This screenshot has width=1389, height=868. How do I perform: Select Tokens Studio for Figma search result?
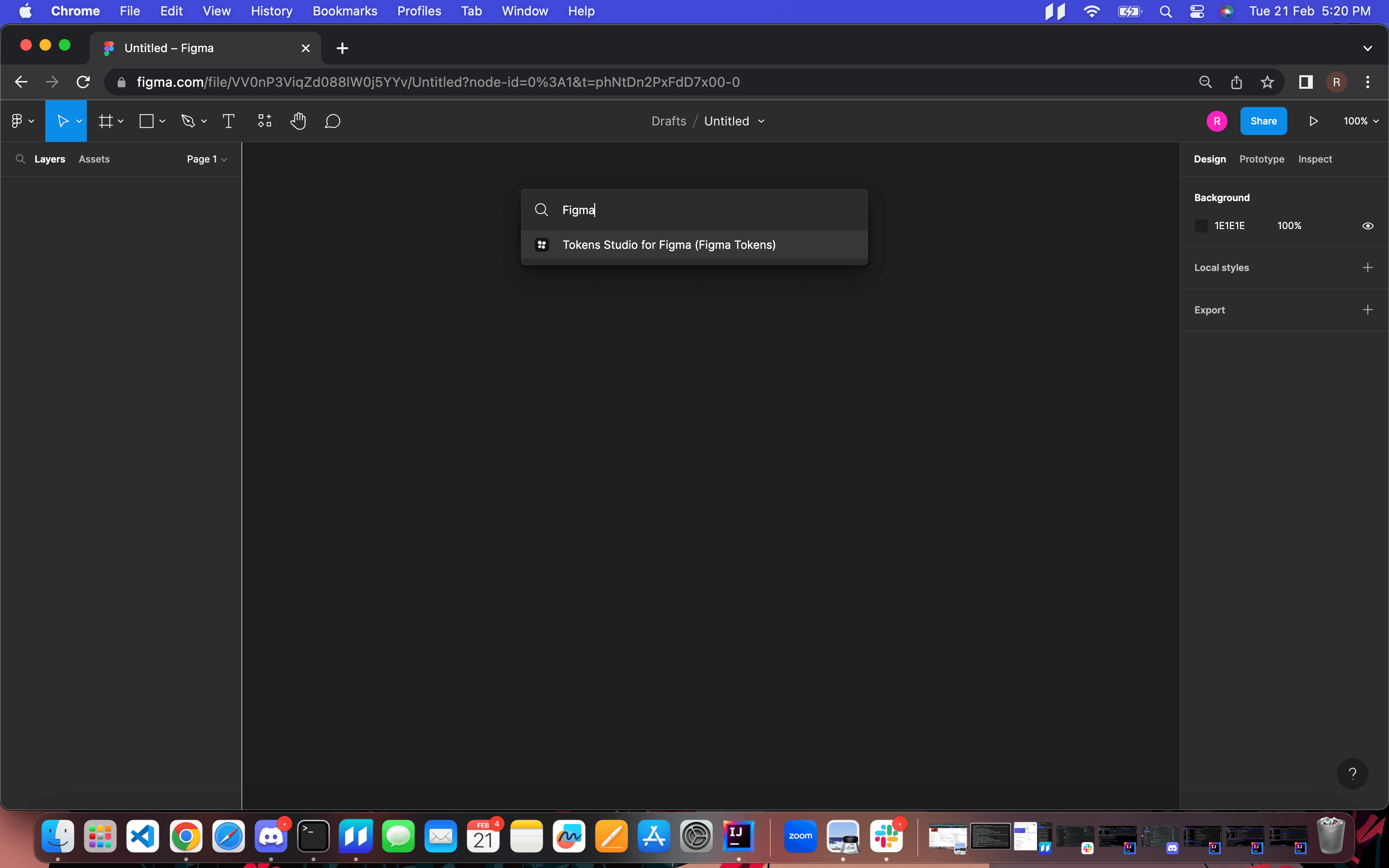point(694,244)
